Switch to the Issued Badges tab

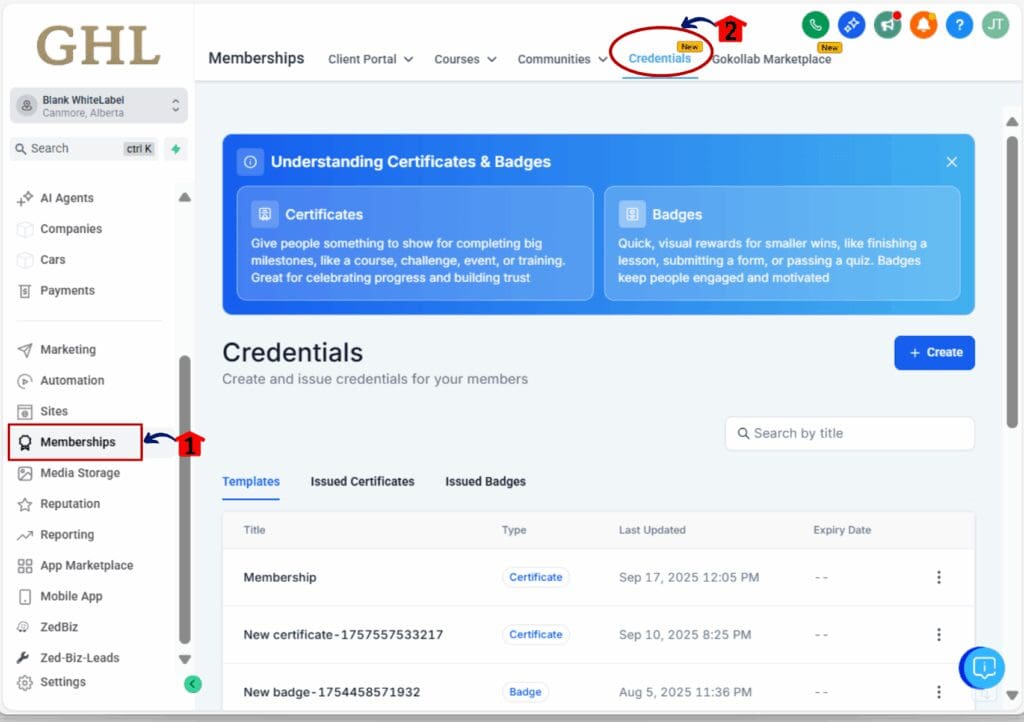pyautogui.click(x=485, y=481)
